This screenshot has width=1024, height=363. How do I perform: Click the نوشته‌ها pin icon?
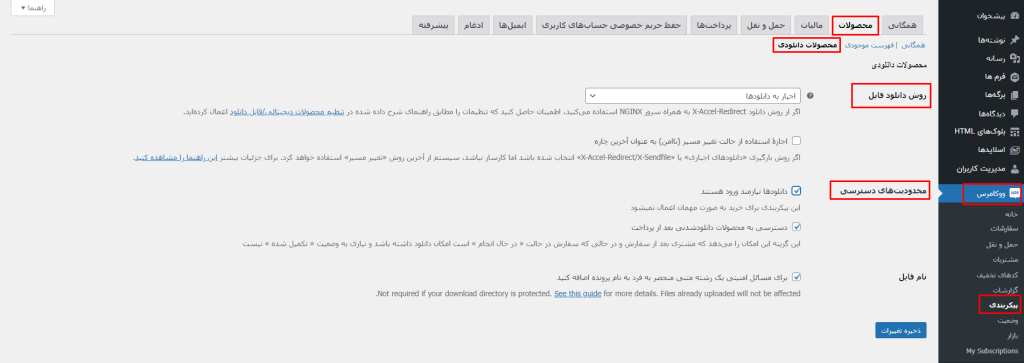pos(1014,40)
